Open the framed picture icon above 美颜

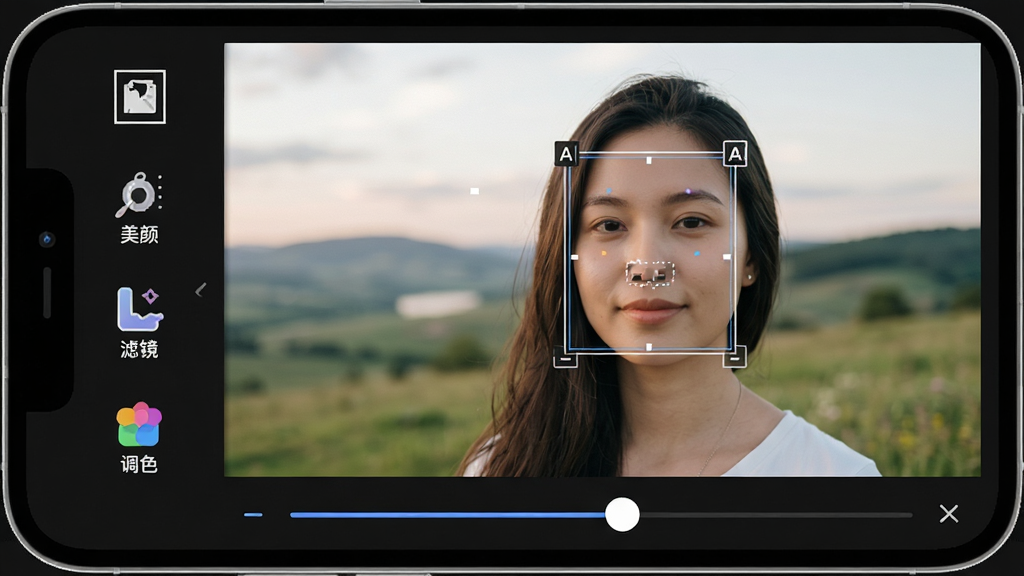tap(140, 97)
